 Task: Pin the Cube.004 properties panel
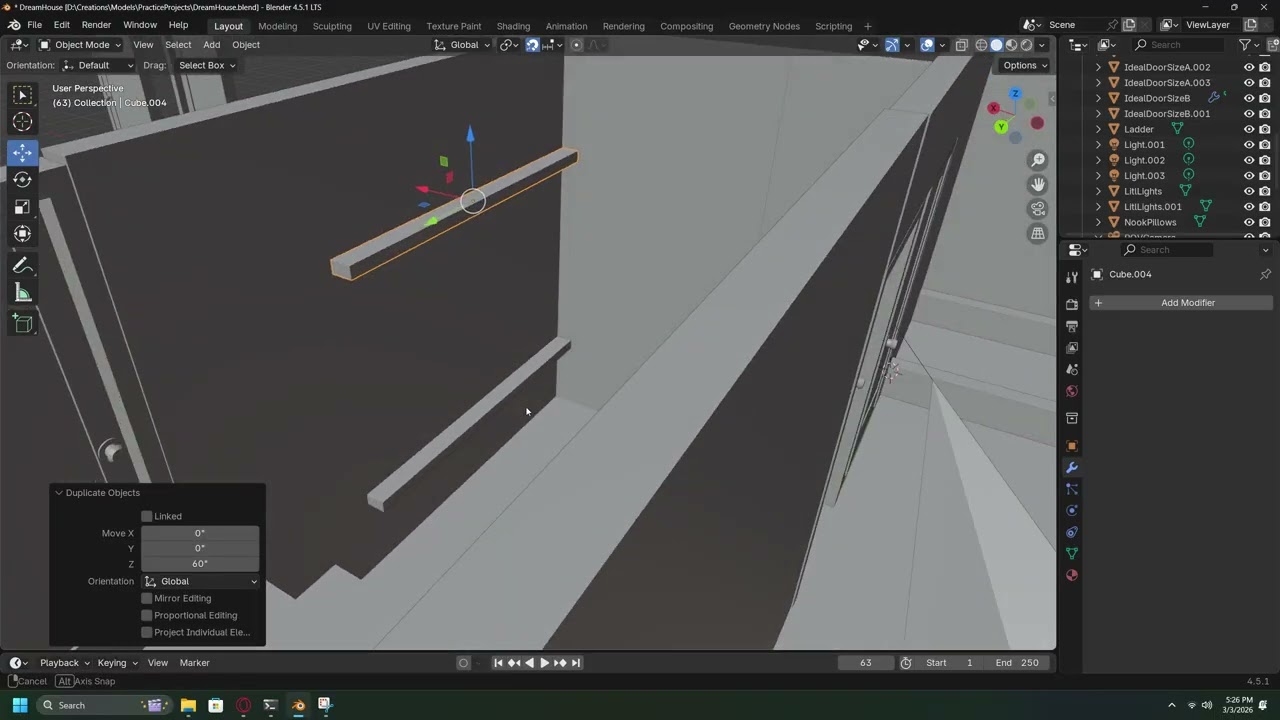click(1265, 274)
